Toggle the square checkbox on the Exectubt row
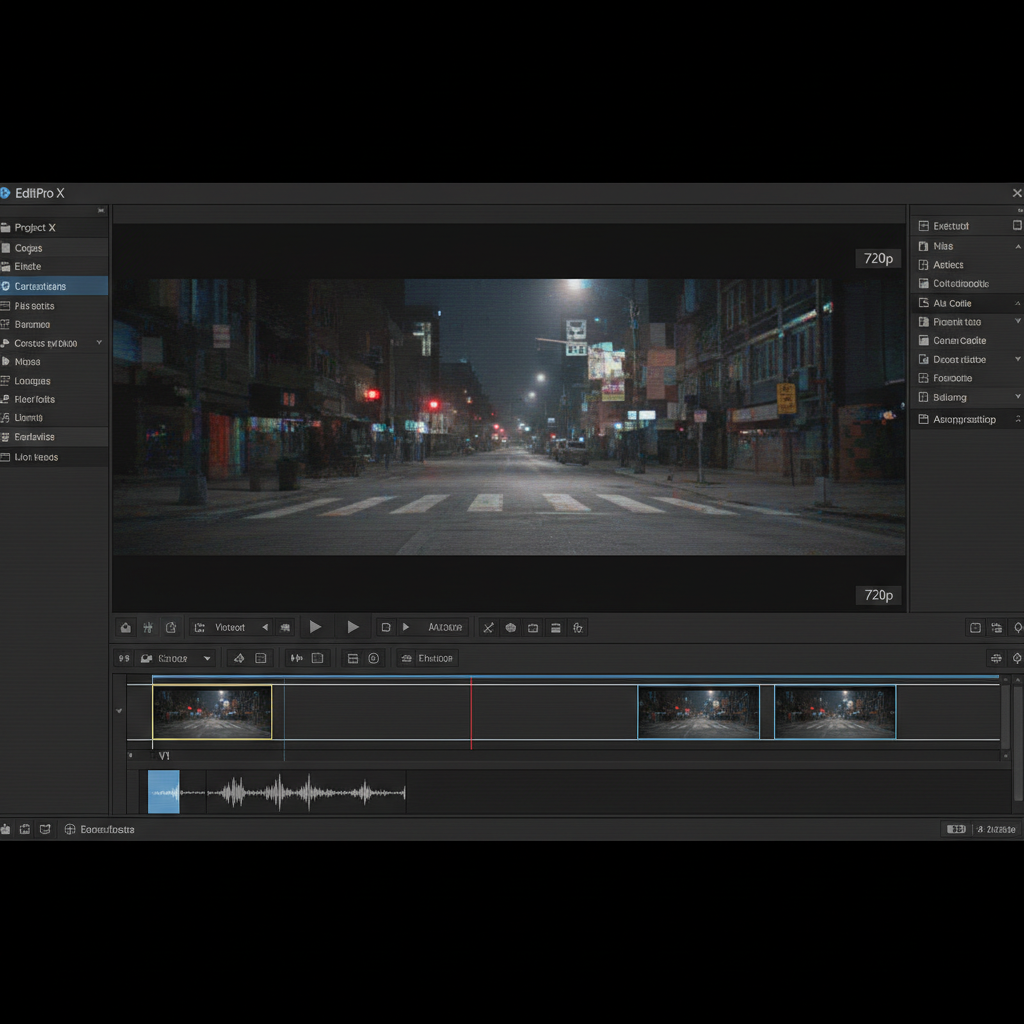 (1017, 226)
